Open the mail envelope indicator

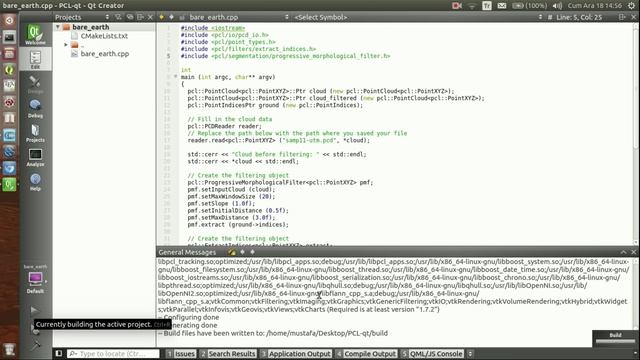502,6
